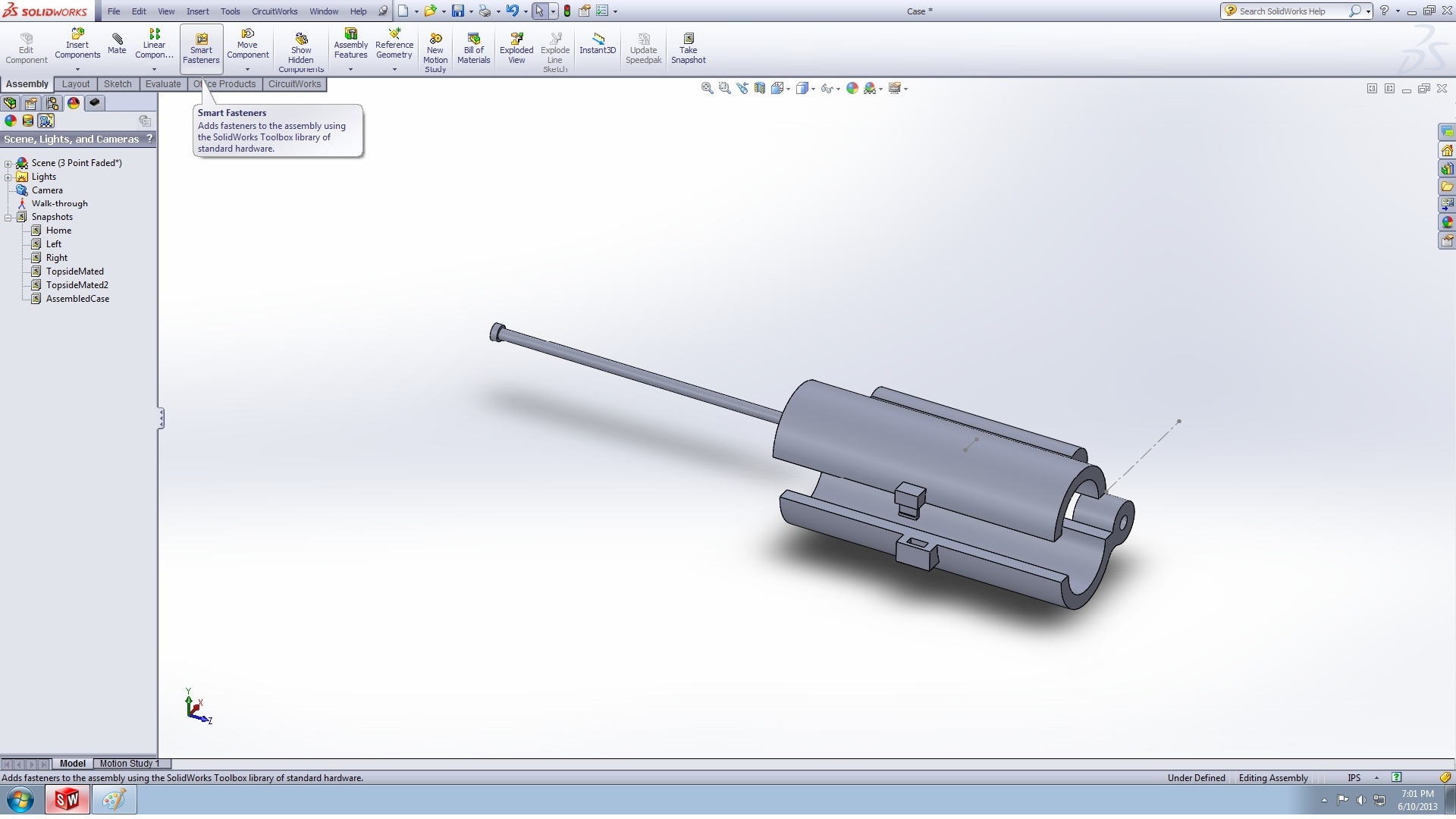Image resolution: width=1456 pixels, height=819 pixels.
Task: Open the CircuitWorks menu
Action: (275, 11)
